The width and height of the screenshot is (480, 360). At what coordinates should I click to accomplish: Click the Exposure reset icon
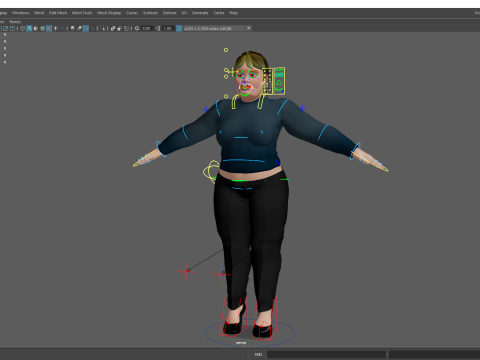pos(137,28)
